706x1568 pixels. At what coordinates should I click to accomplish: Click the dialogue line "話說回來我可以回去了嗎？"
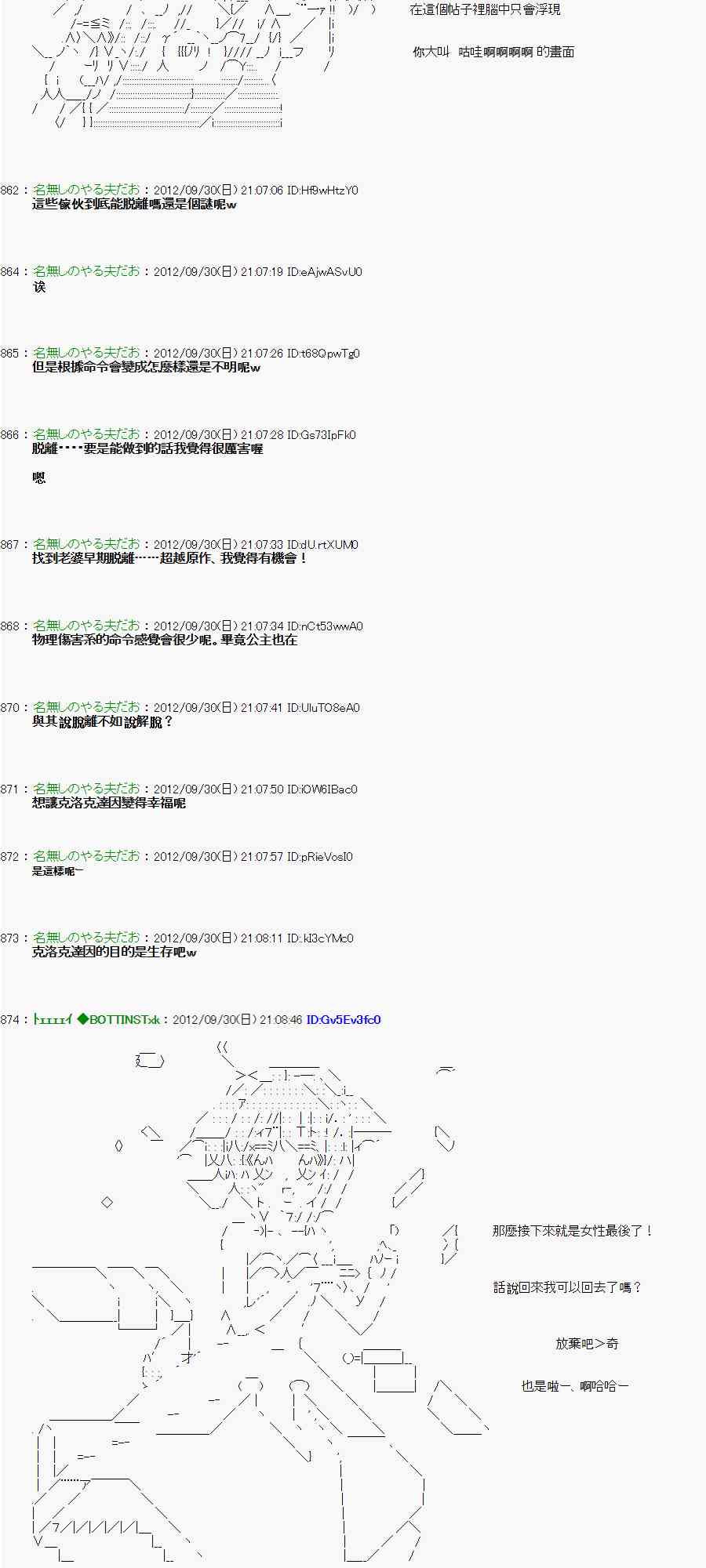tap(567, 1287)
